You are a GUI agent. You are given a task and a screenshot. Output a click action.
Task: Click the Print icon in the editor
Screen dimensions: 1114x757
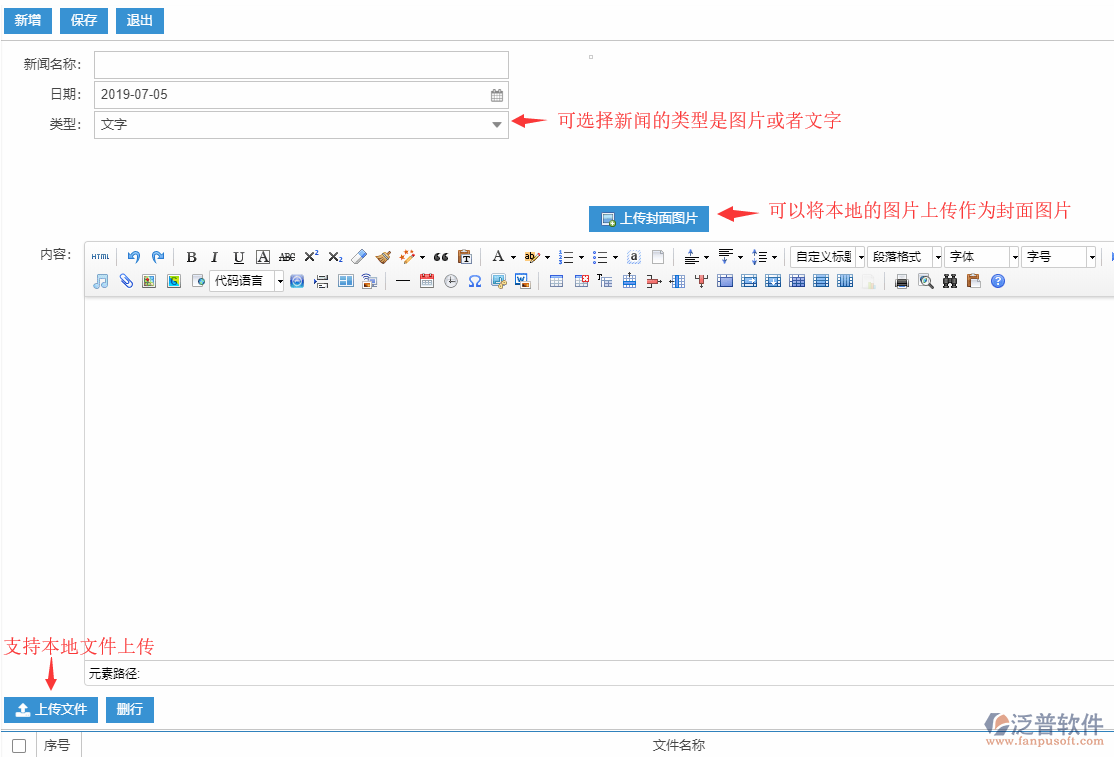point(901,281)
